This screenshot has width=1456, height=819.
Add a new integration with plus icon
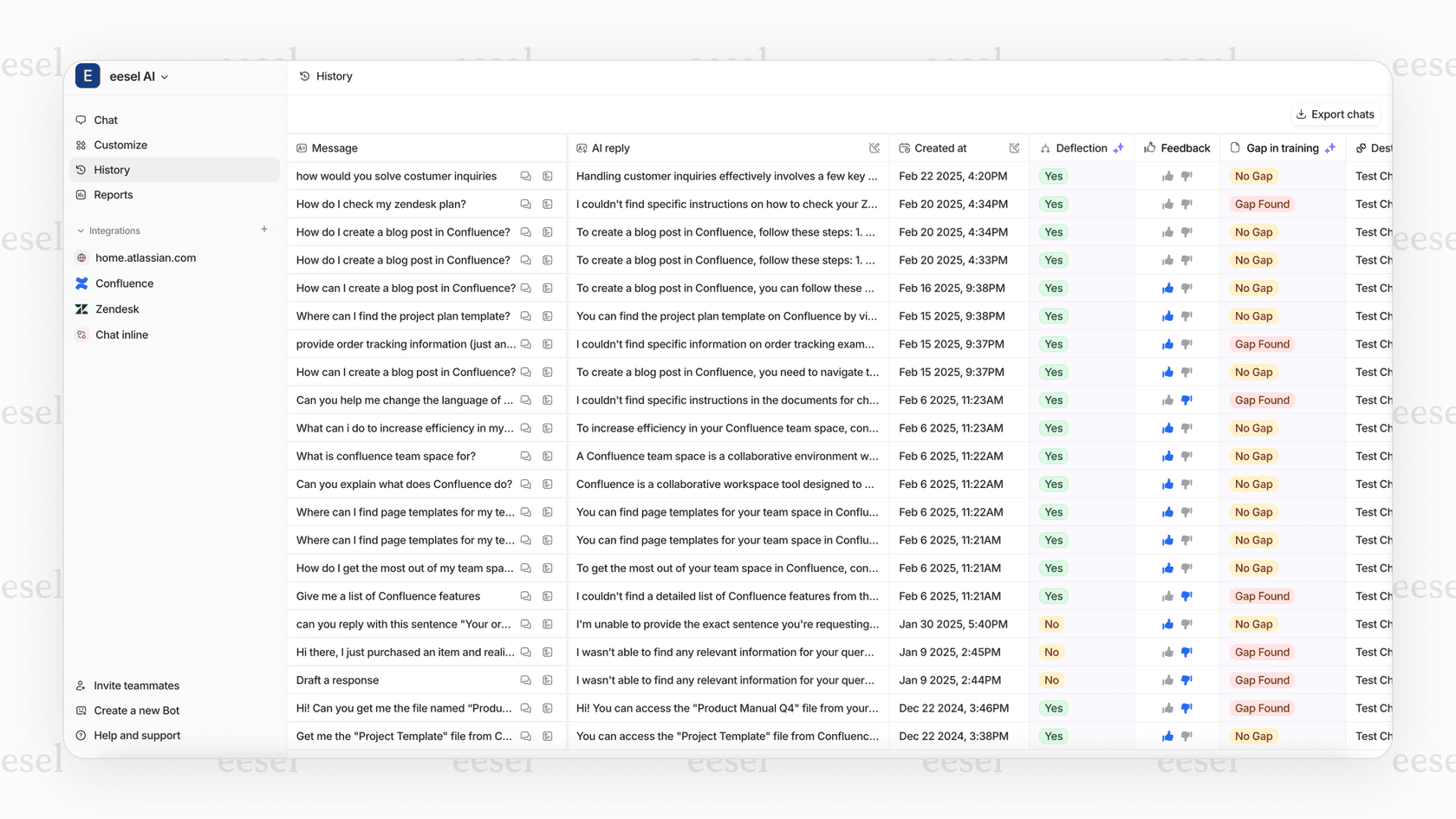[x=264, y=230]
